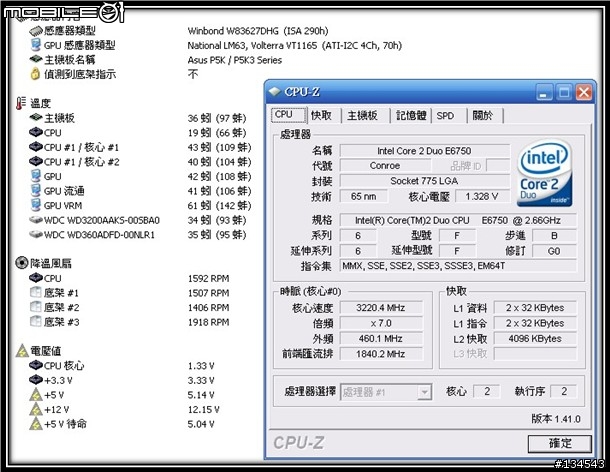Click the CPU-Z title bar app icon
Viewport: 610px width, 472px height.
pos(275,92)
